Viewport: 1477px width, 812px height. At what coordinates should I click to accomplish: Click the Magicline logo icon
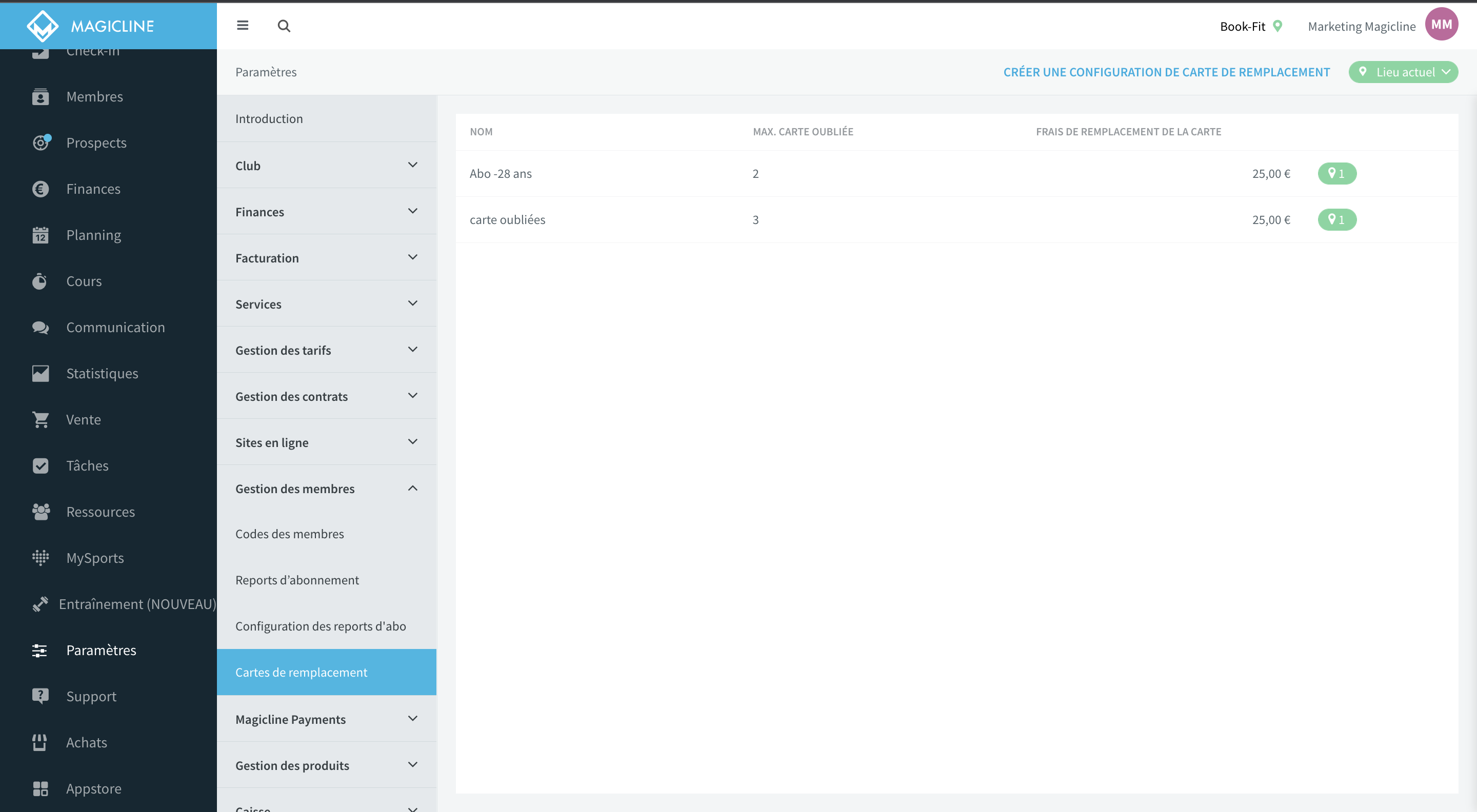(43, 26)
